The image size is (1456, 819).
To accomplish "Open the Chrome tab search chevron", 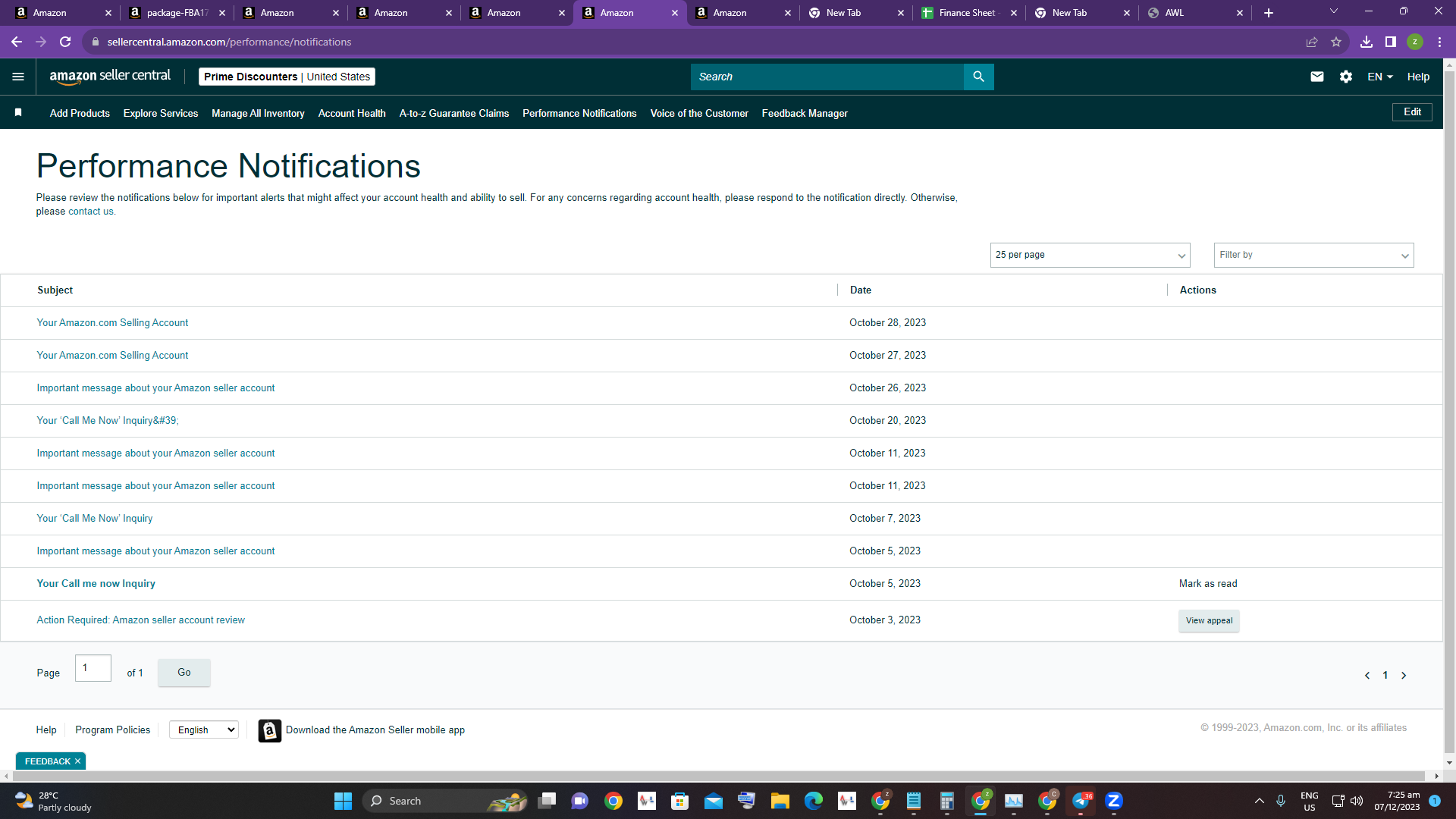I will pos(1334,11).
